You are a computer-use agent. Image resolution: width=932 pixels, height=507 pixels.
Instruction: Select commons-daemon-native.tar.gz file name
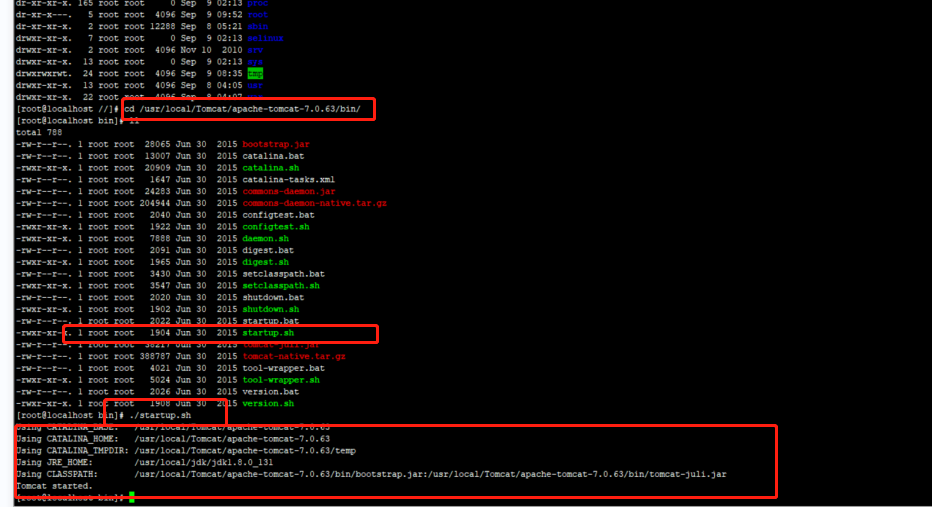pyautogui.click(x=314, y=203)
